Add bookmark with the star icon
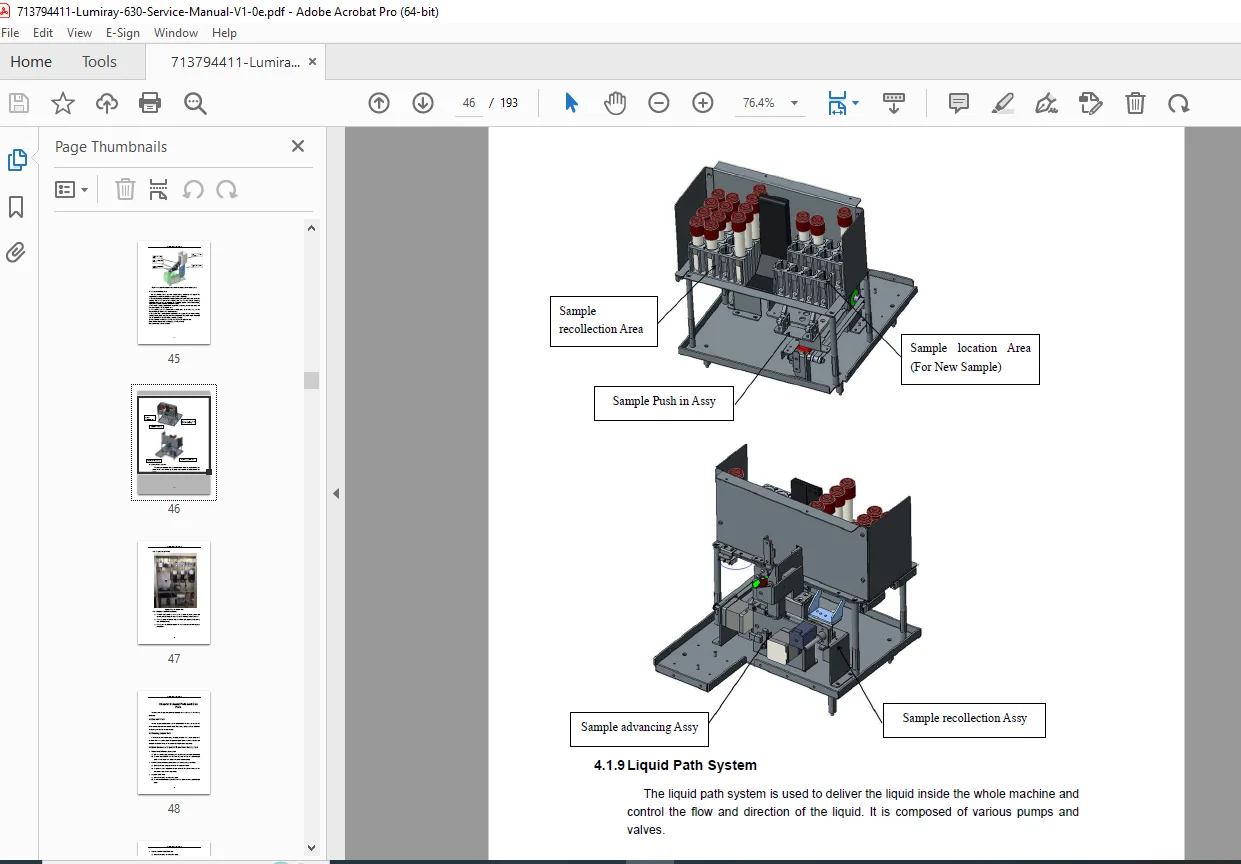 [x=63, y=103]
